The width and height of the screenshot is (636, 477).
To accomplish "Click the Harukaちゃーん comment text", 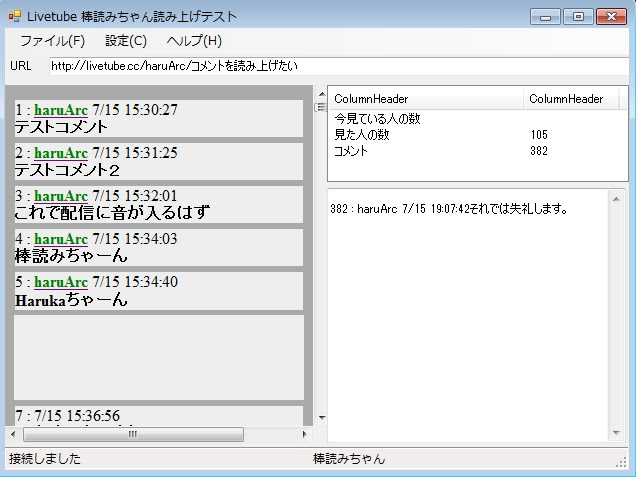I will point(71,299).
